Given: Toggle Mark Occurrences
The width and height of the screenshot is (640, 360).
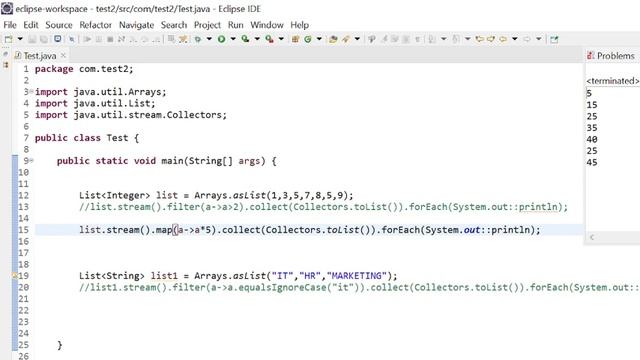Looking at the screenshot, I should click(384, 39).
